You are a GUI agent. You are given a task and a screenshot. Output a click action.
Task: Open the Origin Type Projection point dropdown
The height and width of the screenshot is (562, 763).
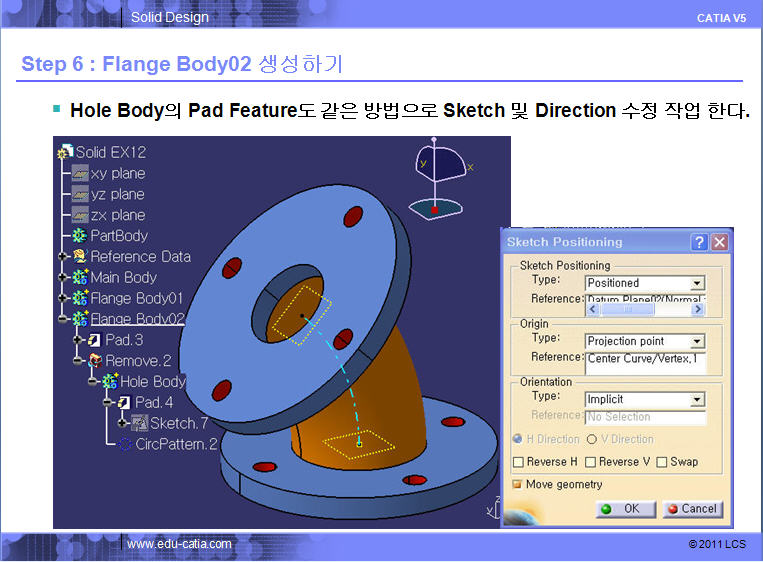point(697,341)
